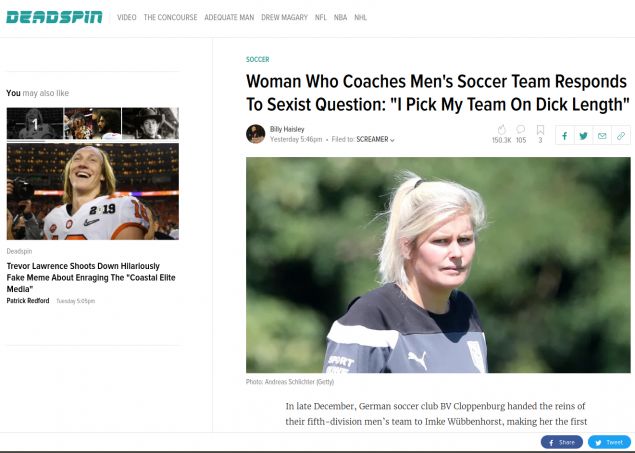The image size is (635, 453).
Task: Click the Patrick Redford author link
Action: pyautogui.click(x=28, y=300)
